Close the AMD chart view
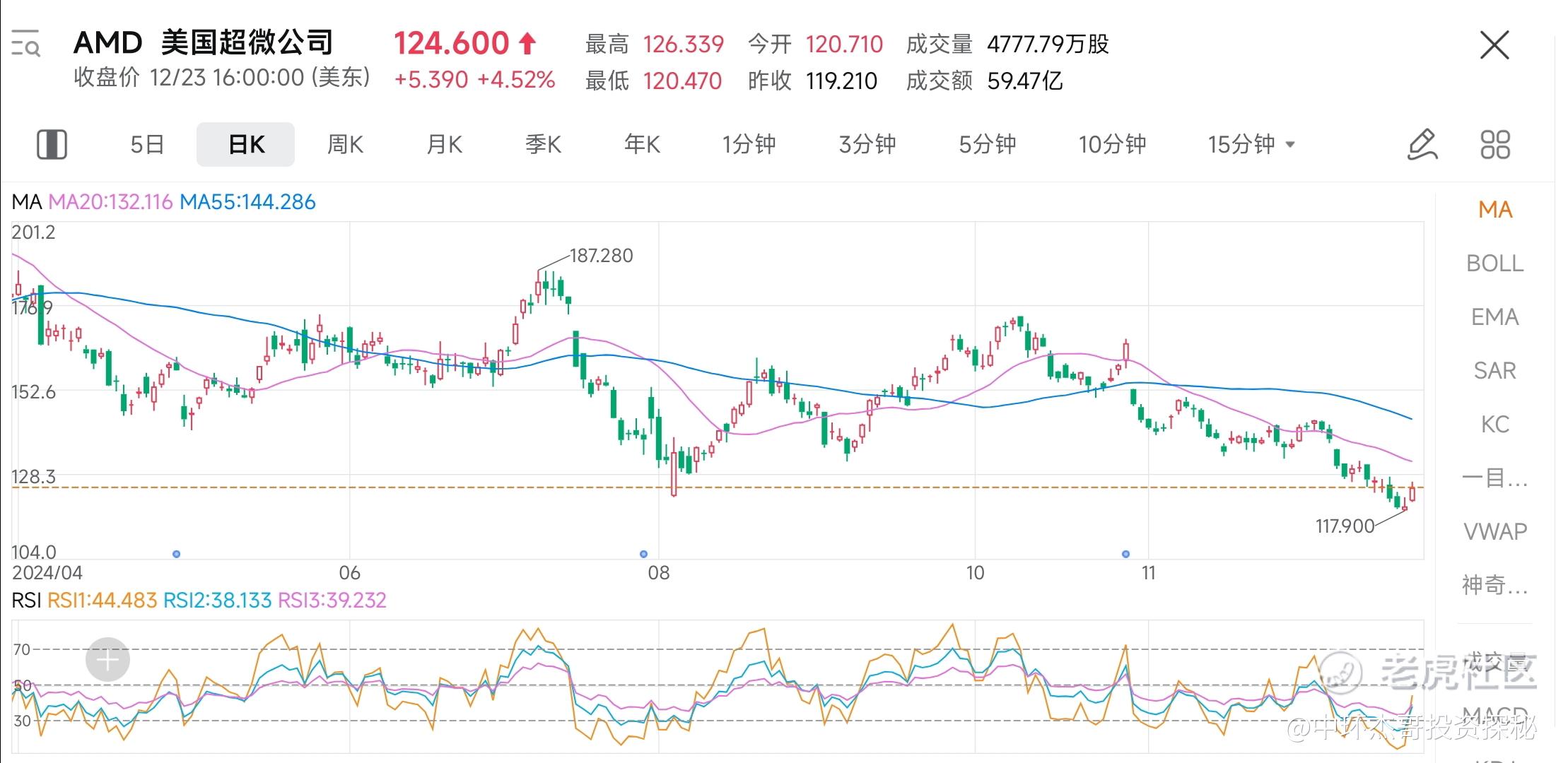This screenshot has width=1568, height=763. tap(1494, 45)
